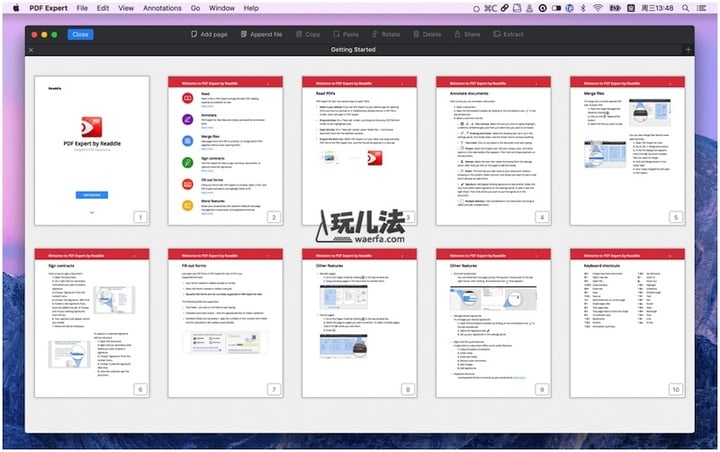The width and height of the screenshot is (720, 452).
Task: Select page 1 cover thumbnail
Action: click(92, 149)
